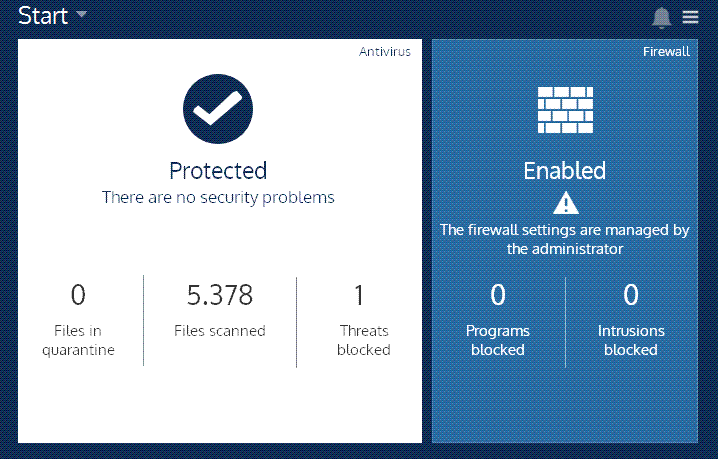The image size is (718, 459).
Task: Open the Antivirus panel label
Action: 385,52
